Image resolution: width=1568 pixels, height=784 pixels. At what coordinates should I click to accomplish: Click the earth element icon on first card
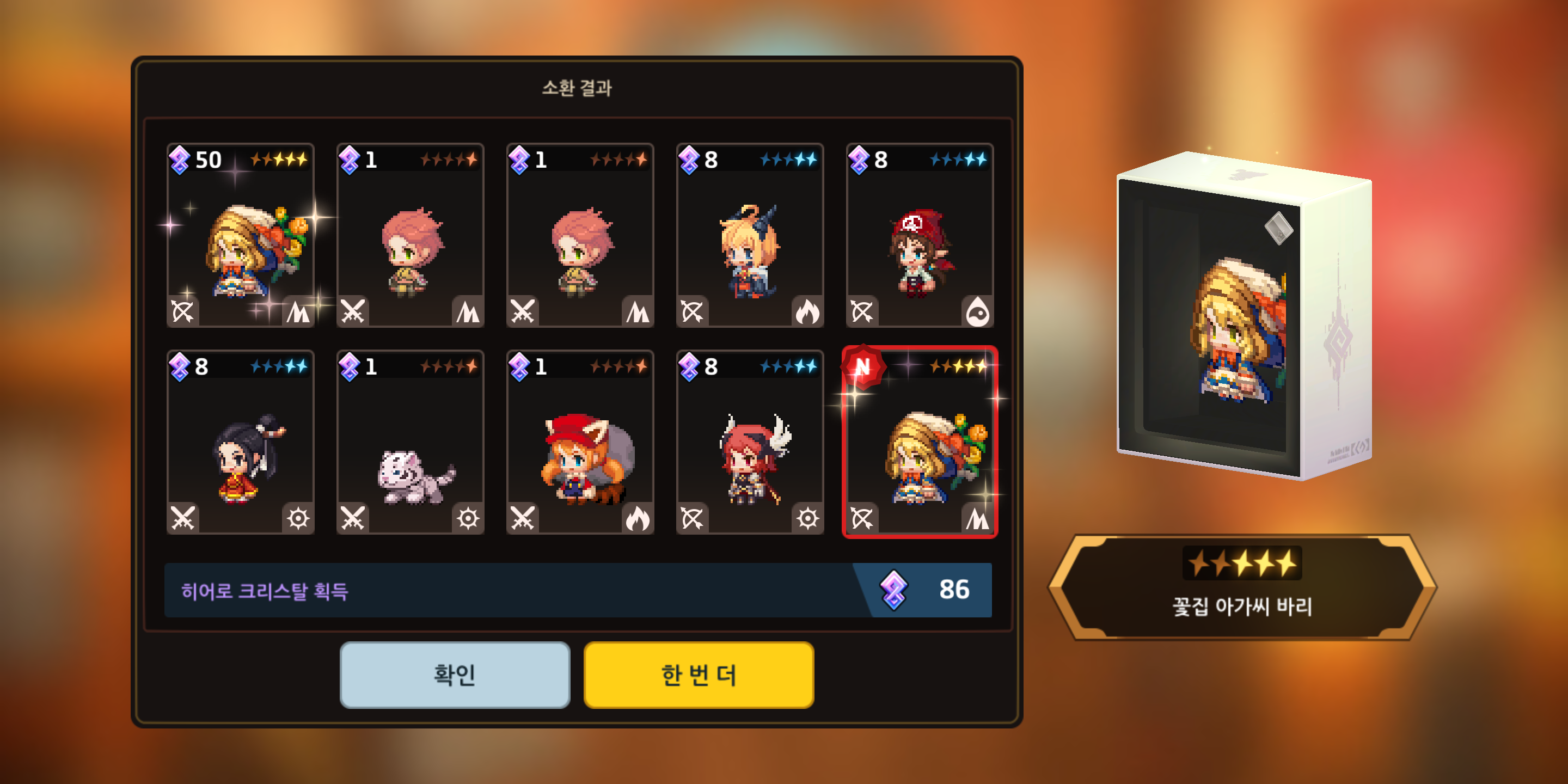298,311
